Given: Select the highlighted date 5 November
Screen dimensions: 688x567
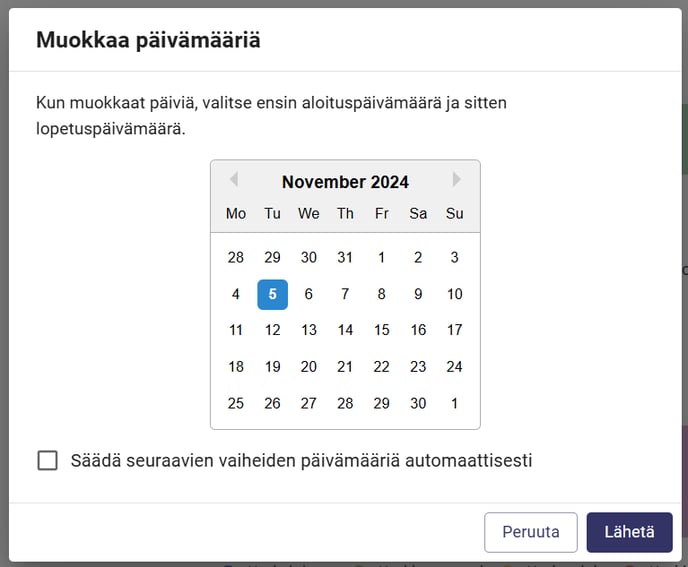Looking at the screenshot, I should [x=272, y=294].
